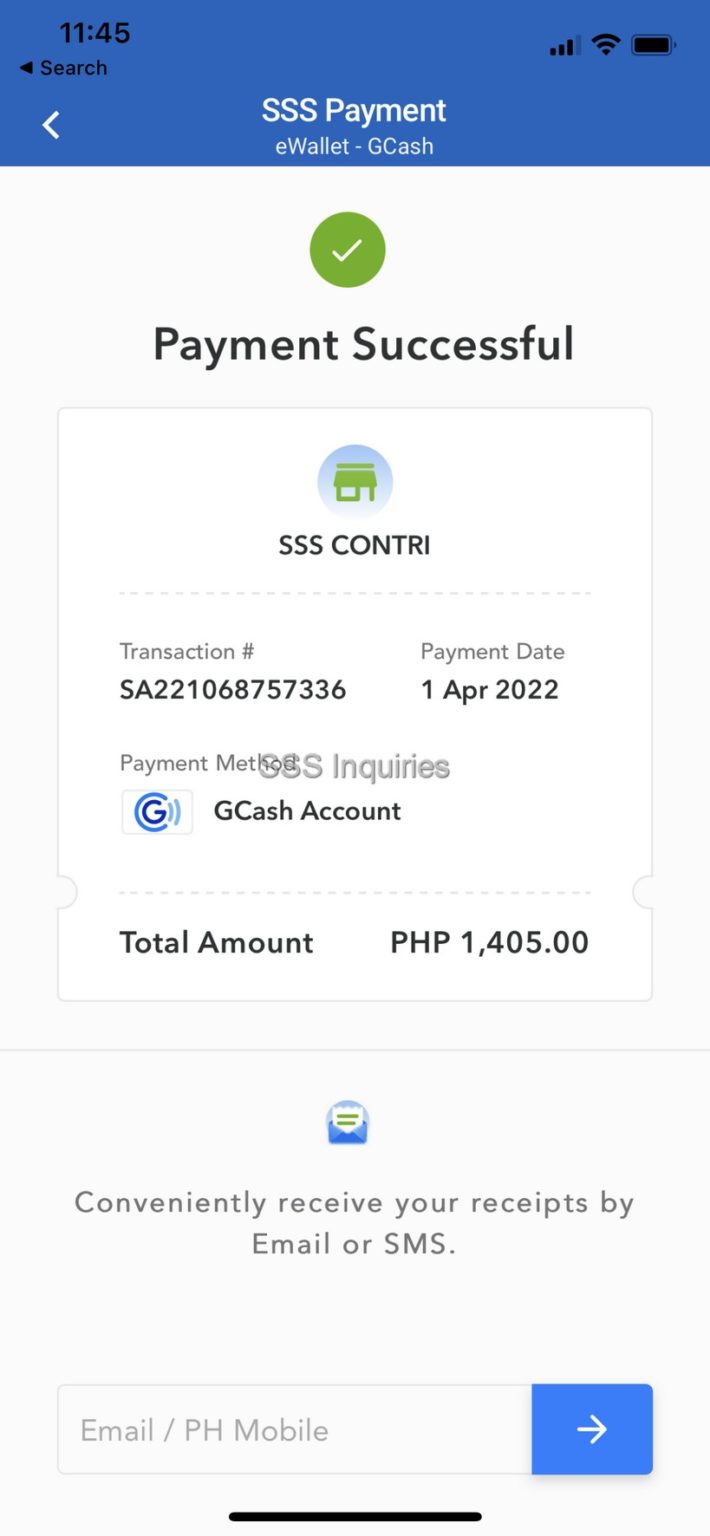Viewport: 710px width, 1536px height.
Task: Tap the Search return link at top left
Action: 62,67
